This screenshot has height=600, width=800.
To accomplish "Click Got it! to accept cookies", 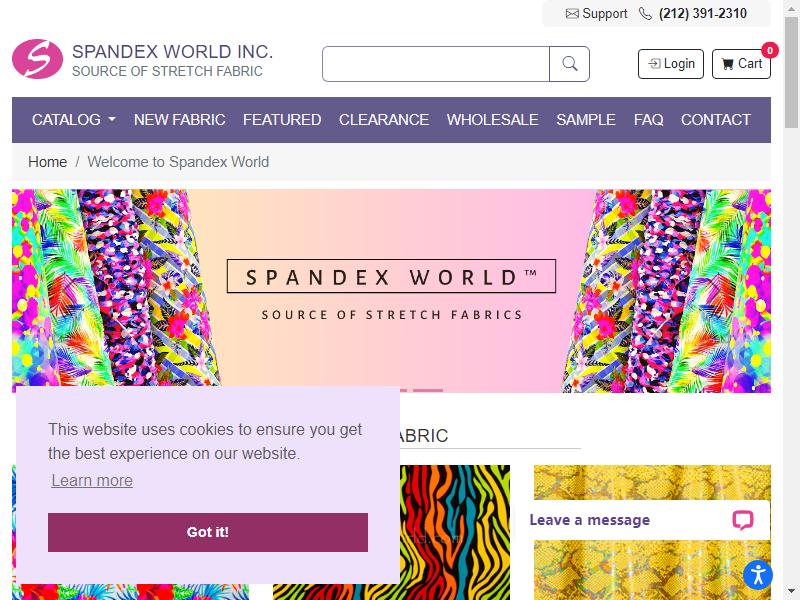I will [208, 532].
